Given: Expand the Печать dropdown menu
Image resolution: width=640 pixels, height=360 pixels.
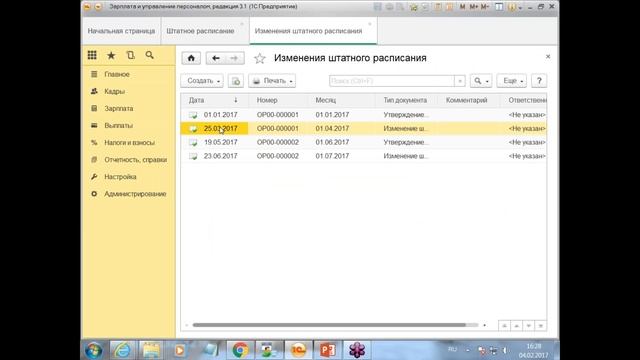Looking at the screenshot, I should [272, 81].
